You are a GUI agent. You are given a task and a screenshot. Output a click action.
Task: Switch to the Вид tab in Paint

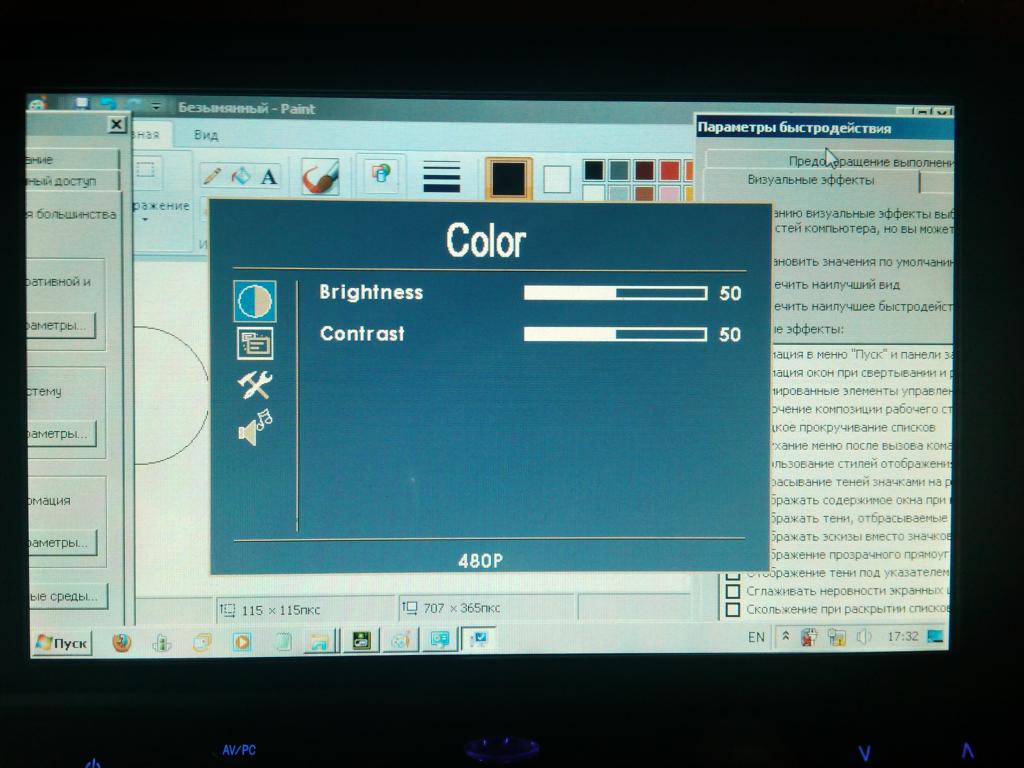pos(206,135)
